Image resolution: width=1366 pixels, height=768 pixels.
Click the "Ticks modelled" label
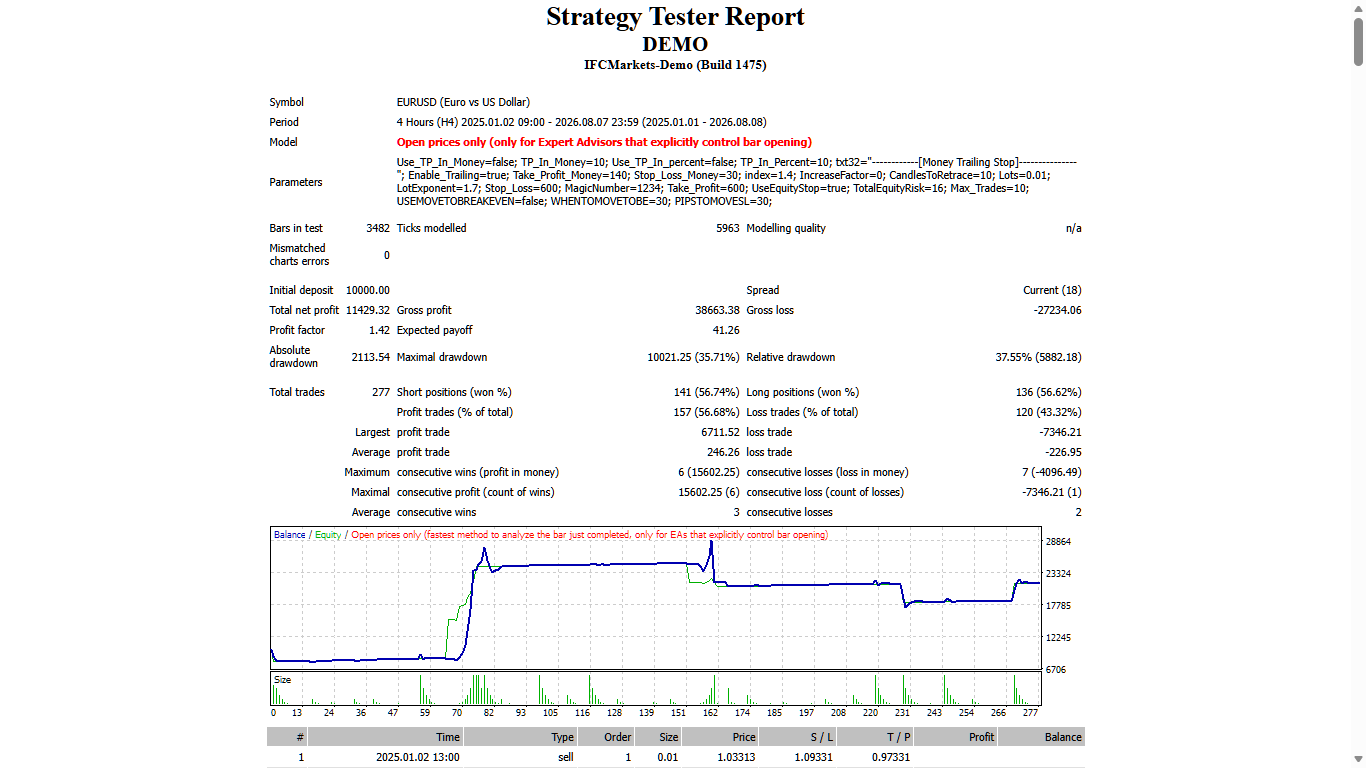pyautogui.click(x=431, y=228)
